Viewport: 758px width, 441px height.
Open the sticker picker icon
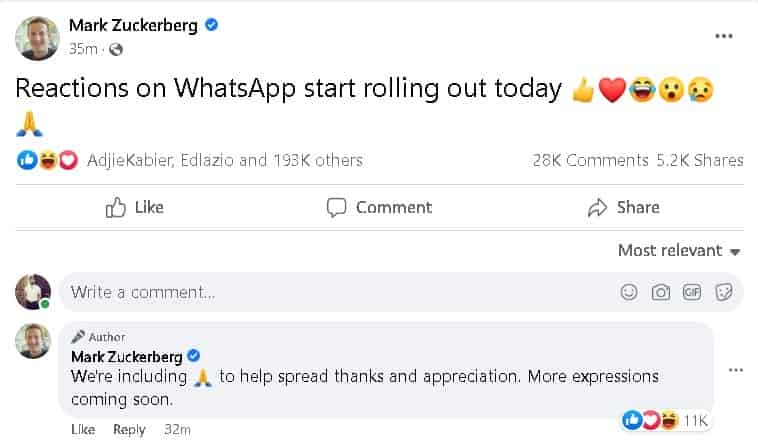(725, 292)
